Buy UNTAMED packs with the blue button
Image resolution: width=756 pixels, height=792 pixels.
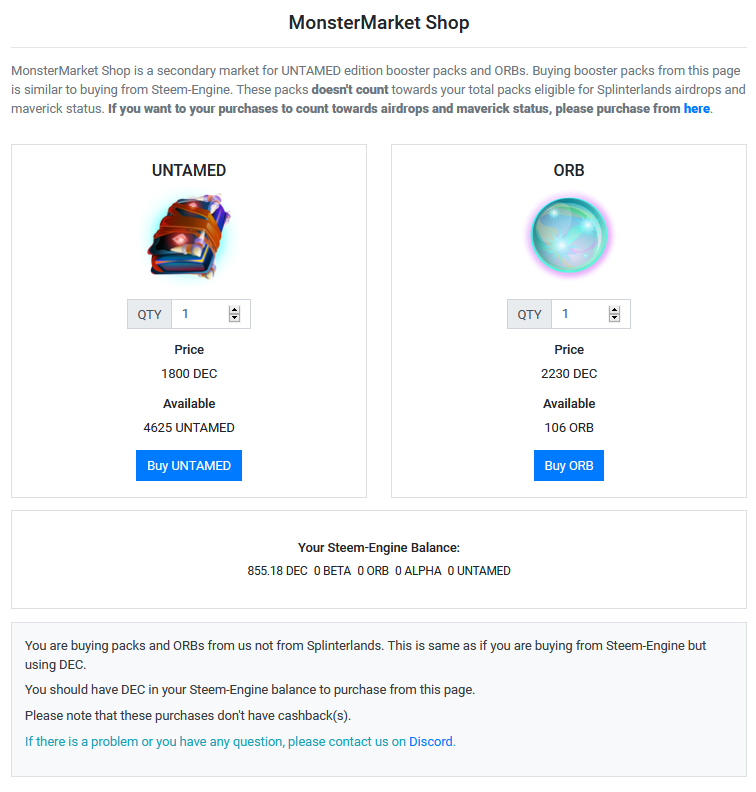(x=189, y=465)
